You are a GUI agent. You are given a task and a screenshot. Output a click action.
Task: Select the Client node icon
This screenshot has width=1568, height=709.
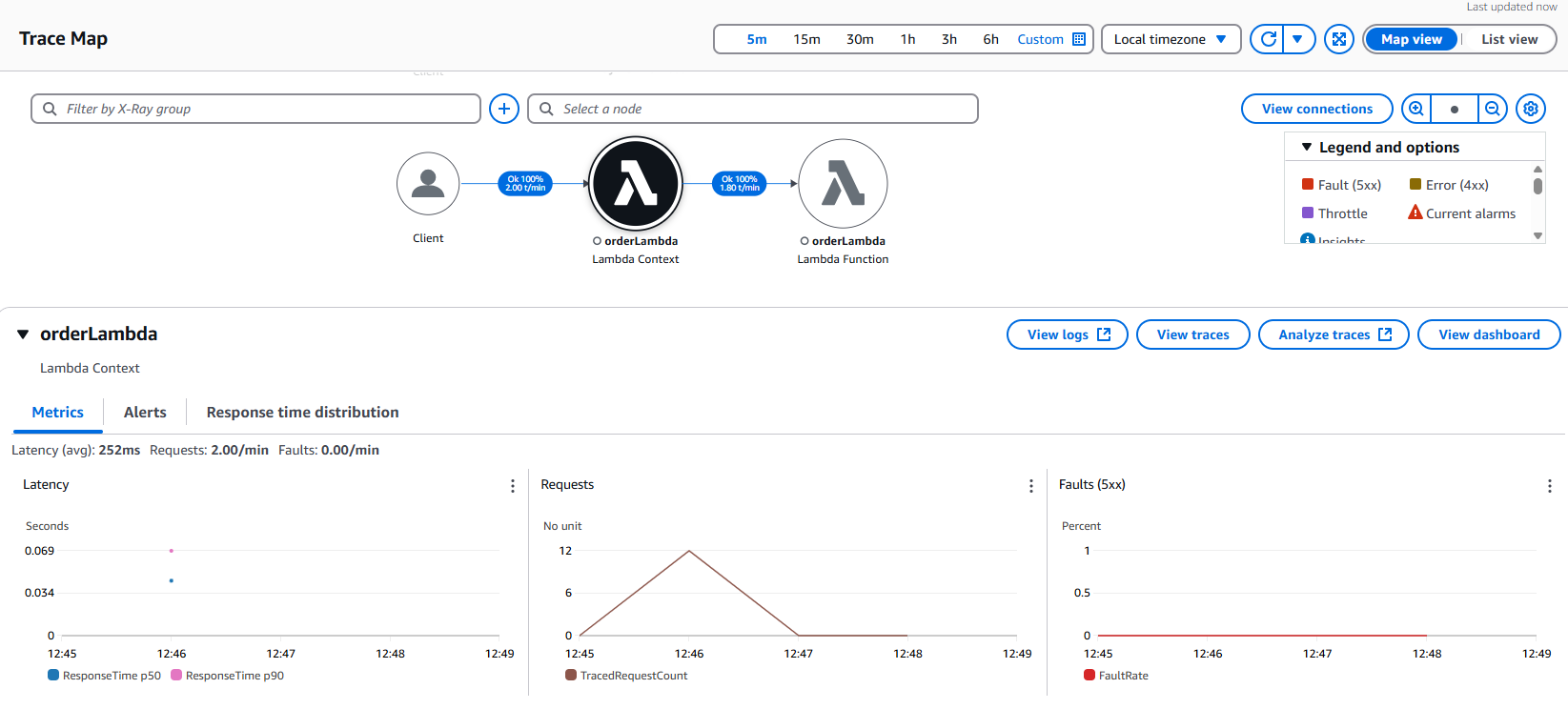428,184
